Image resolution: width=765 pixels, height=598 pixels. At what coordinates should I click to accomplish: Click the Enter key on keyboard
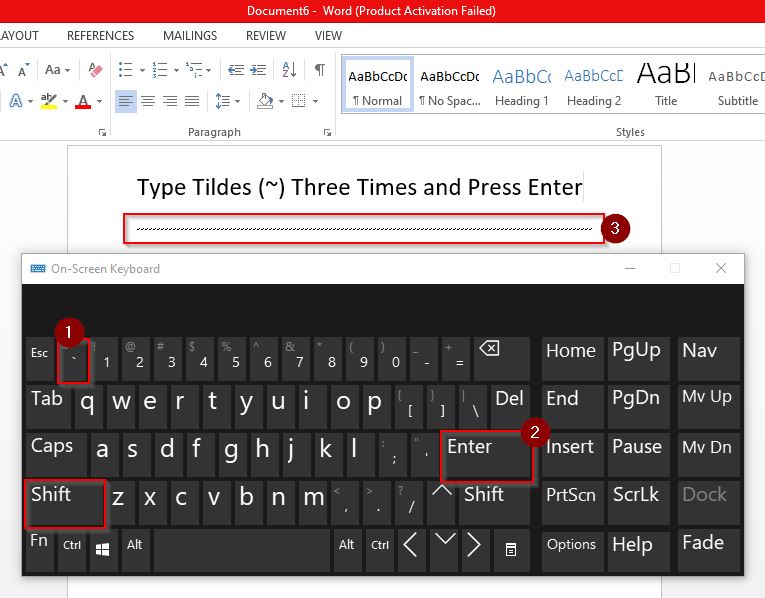pos(486,456)
